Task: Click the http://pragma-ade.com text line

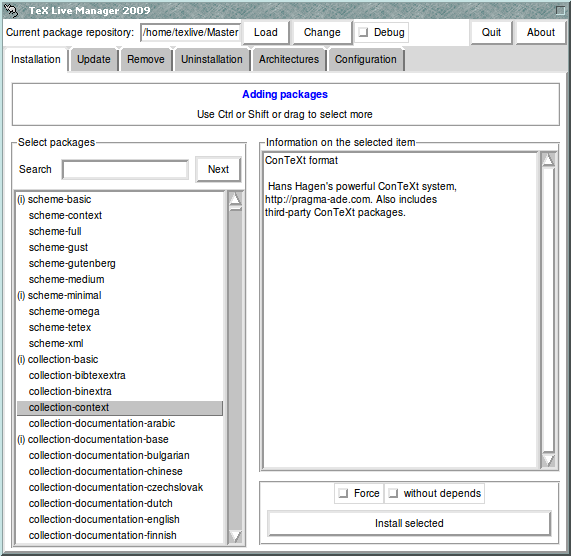Action: [x=351, y=200]
